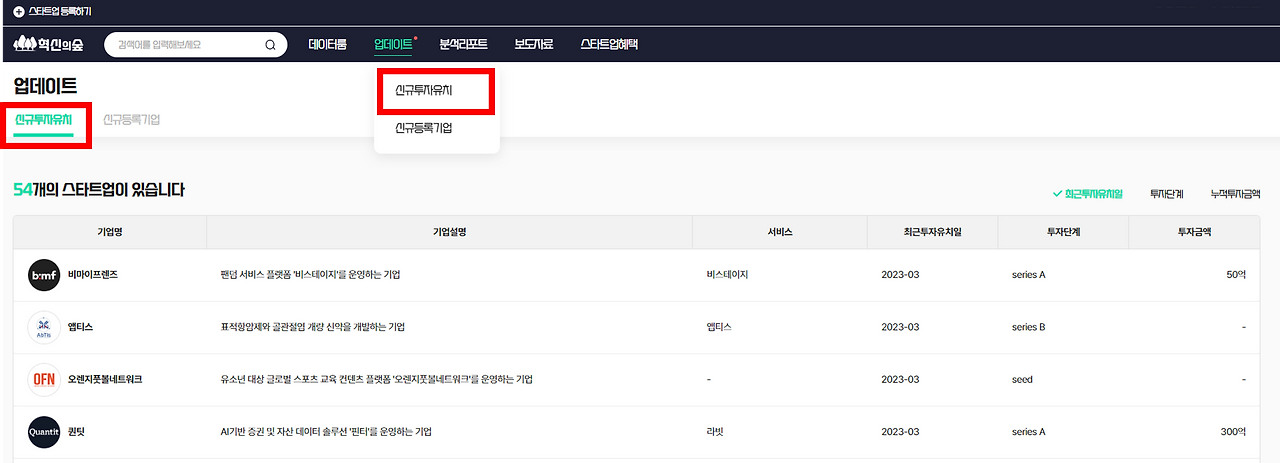Open the 분석리포트 menu

pos(463,44)
